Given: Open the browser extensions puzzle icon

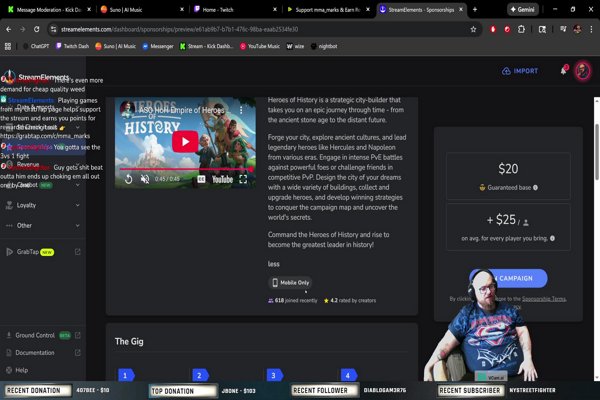Looking at the screenshot, I should click(521, 29).
